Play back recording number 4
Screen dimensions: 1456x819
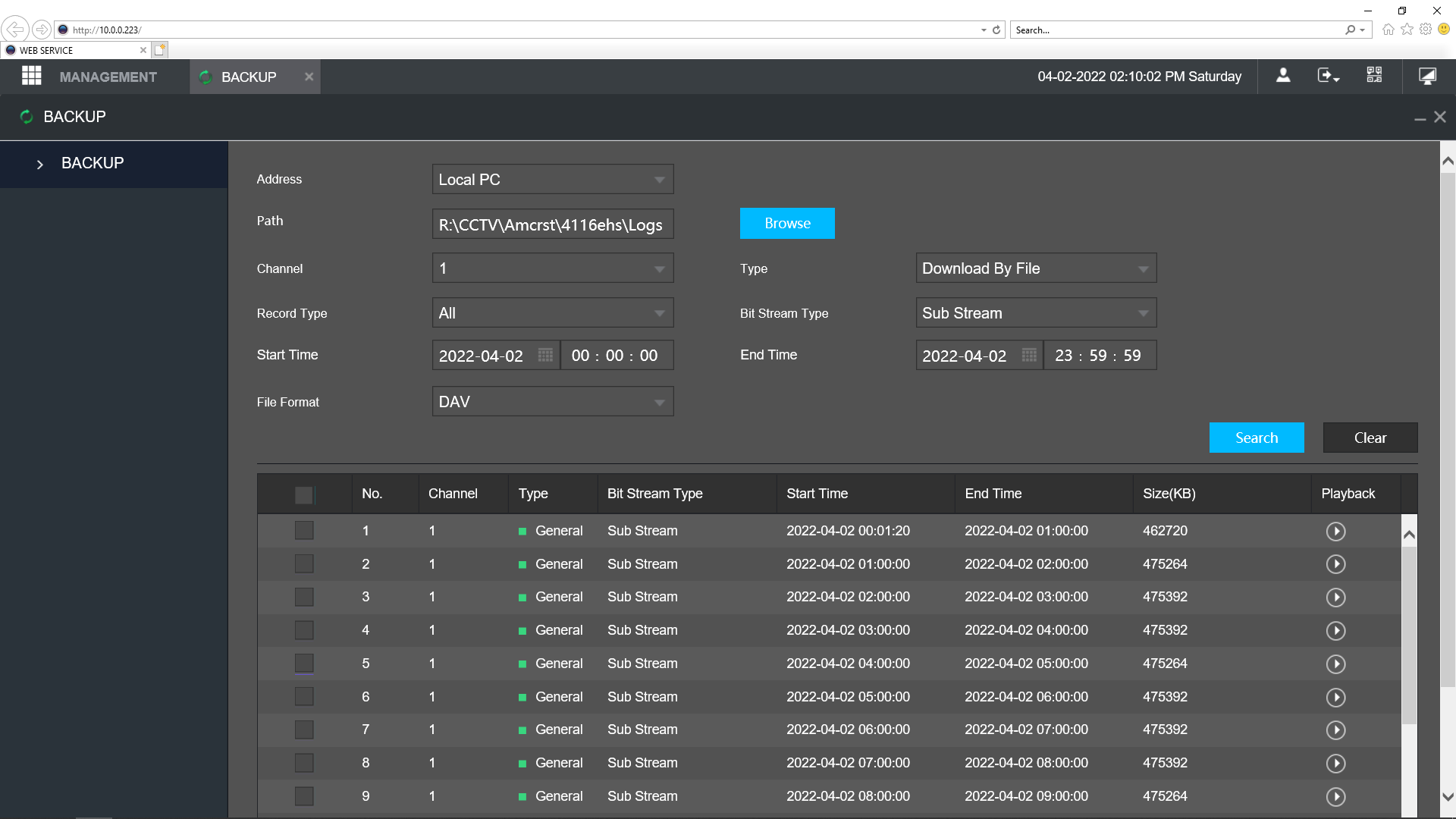click(1335, 631)
